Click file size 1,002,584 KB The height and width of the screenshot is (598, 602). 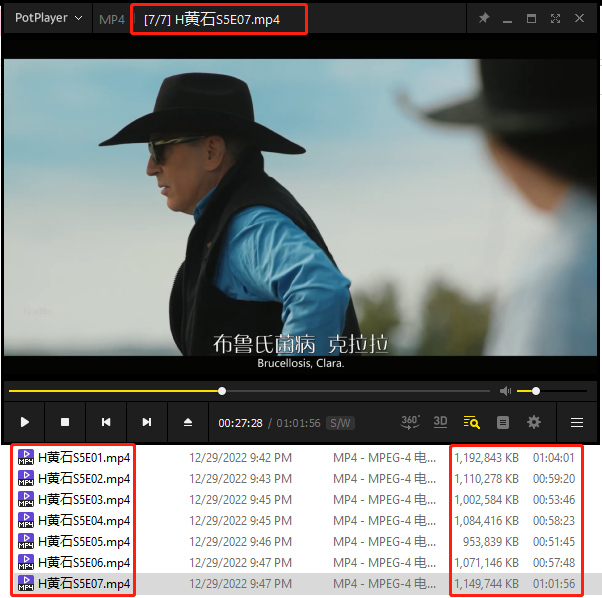click(x=486, y=500)
